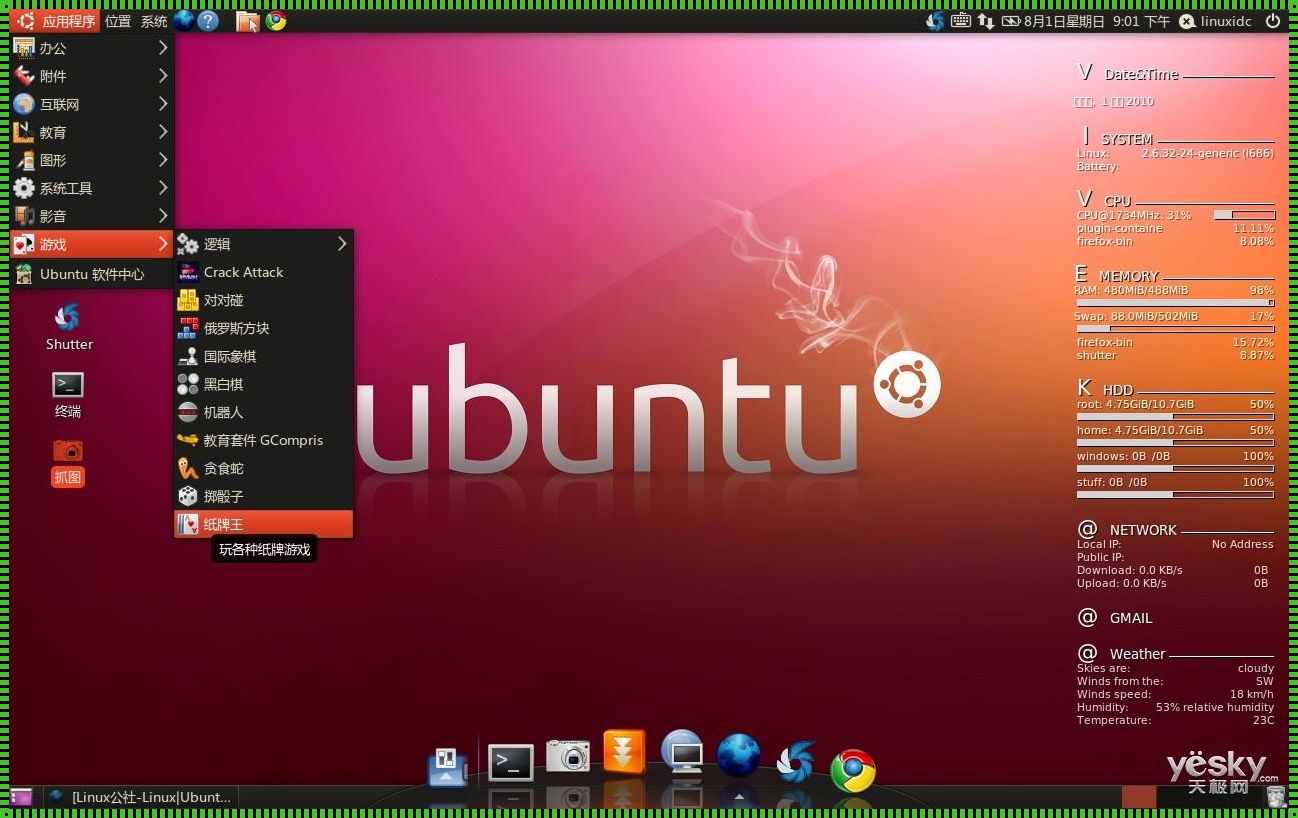Viewport: 1298px width, 818px height.
Task: Open the 位置 places menu
Action: pyautogui.click(x=118, y=21)
